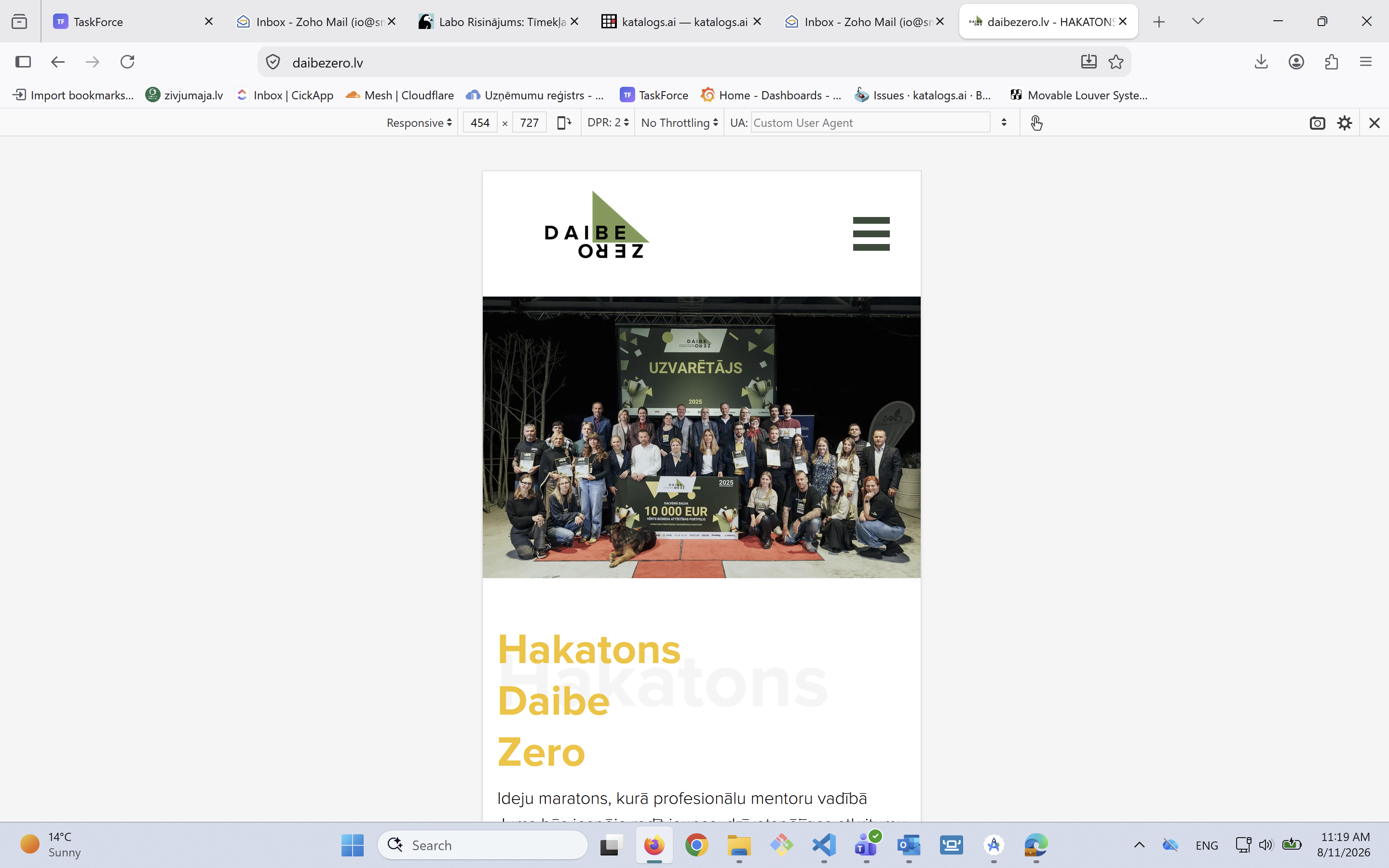Open the weather widget showing 14°C Sunny
Viewport: 1389px width, 868px height.
(52, 844)
